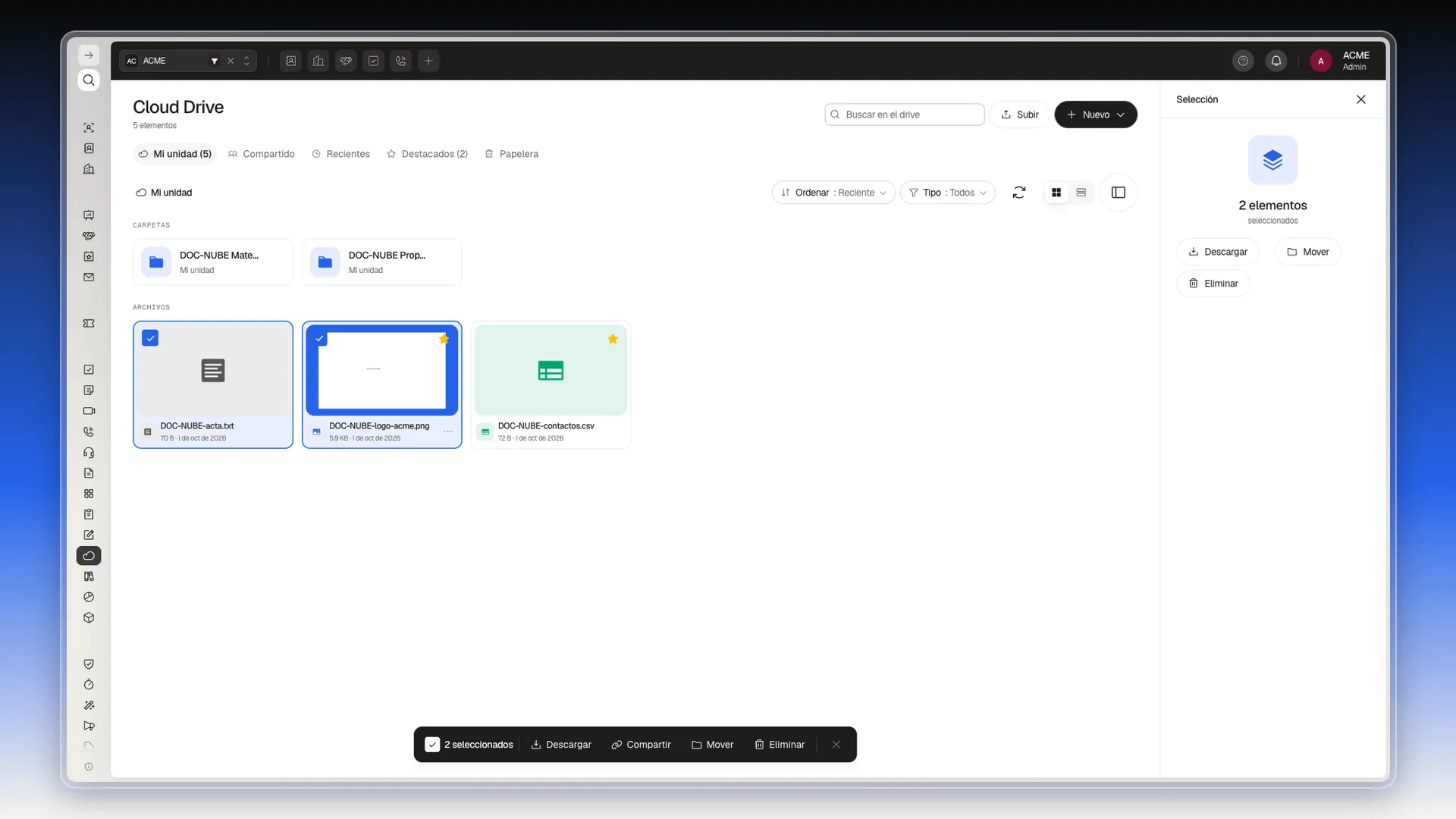Switch to the Destacados (2) tab
Image resolution: width=1456 pixels, height=819 pixels.
click(428, 154)
